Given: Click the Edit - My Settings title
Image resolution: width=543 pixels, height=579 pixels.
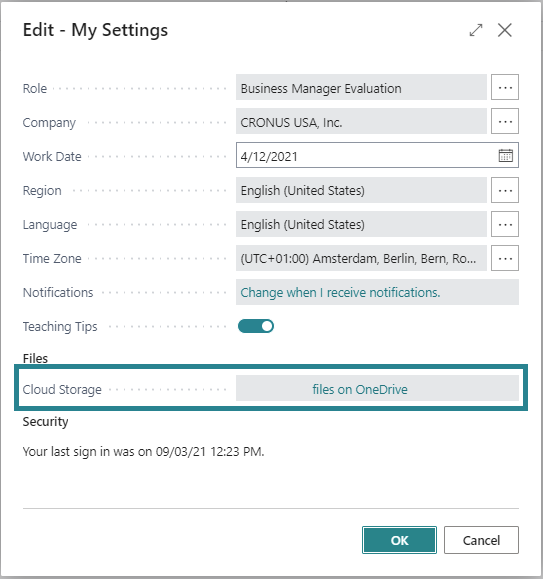Looking at the screenshot, I should 95,30.
